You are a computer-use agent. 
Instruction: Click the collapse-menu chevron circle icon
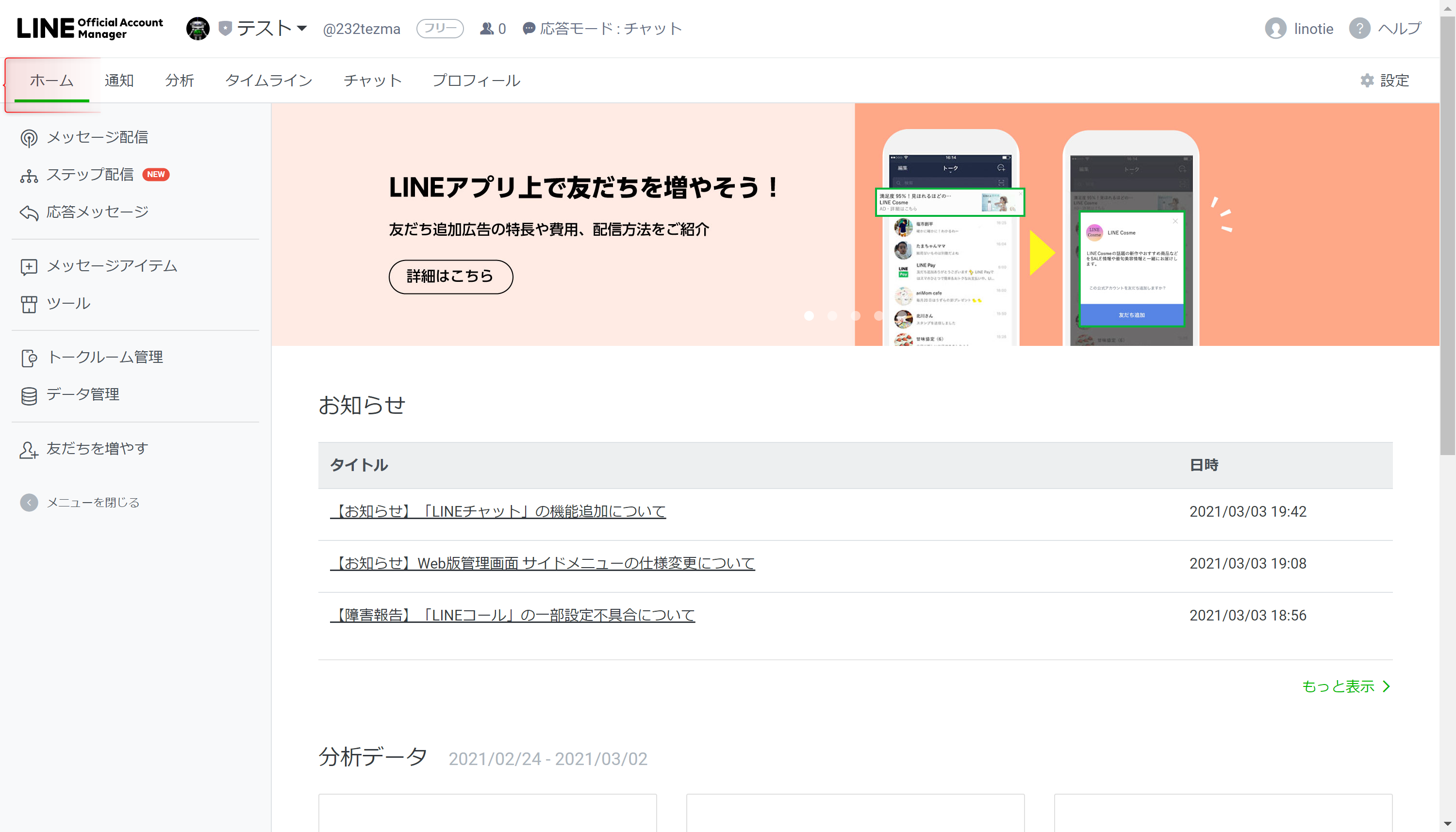tap(29, 502)
